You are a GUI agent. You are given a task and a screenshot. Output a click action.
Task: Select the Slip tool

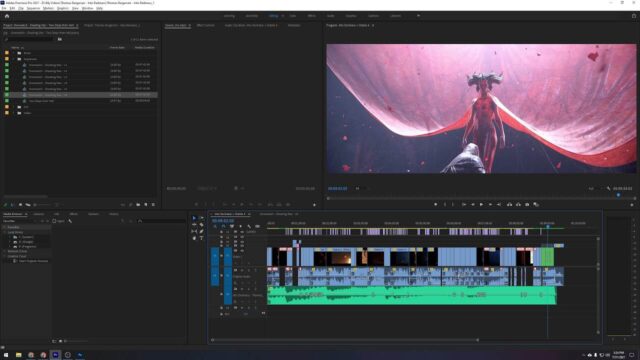tap(194, 231)
